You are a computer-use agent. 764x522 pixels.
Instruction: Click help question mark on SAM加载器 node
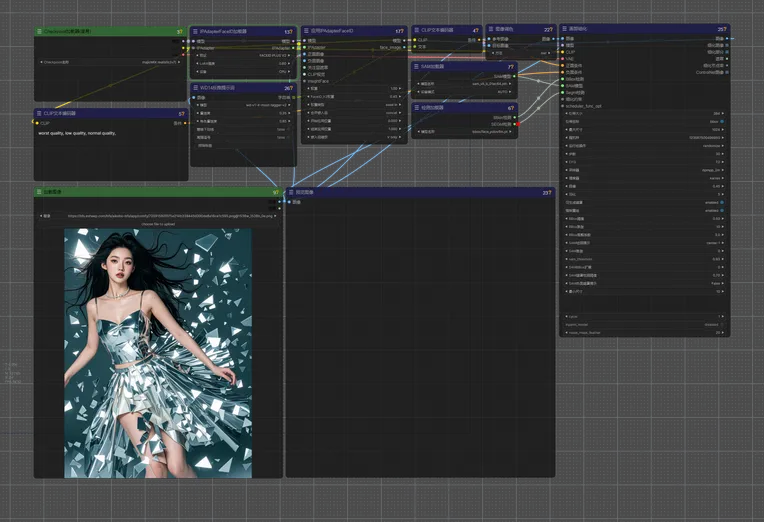click(513, 67)
